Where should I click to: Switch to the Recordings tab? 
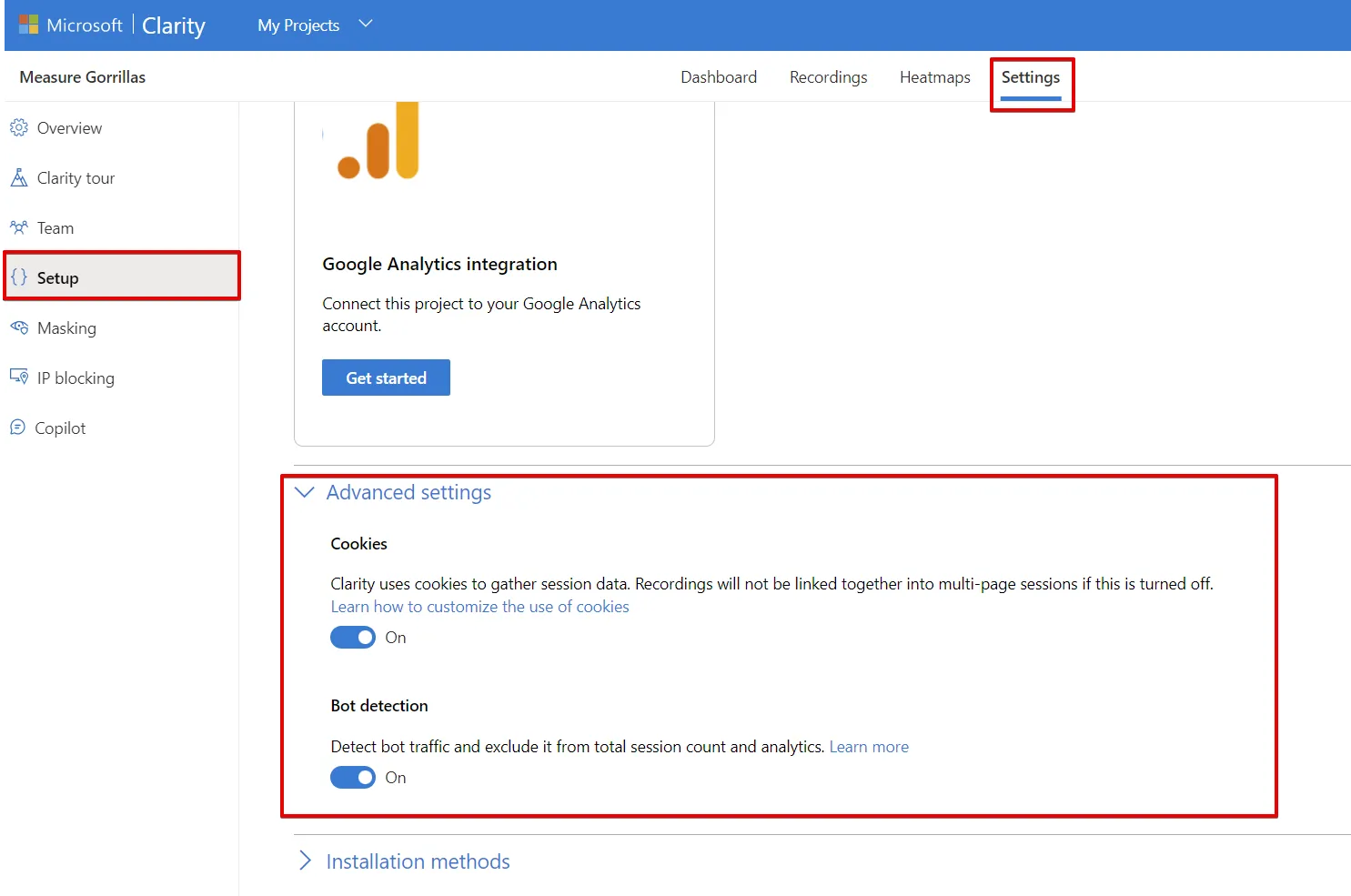point(828,77)
